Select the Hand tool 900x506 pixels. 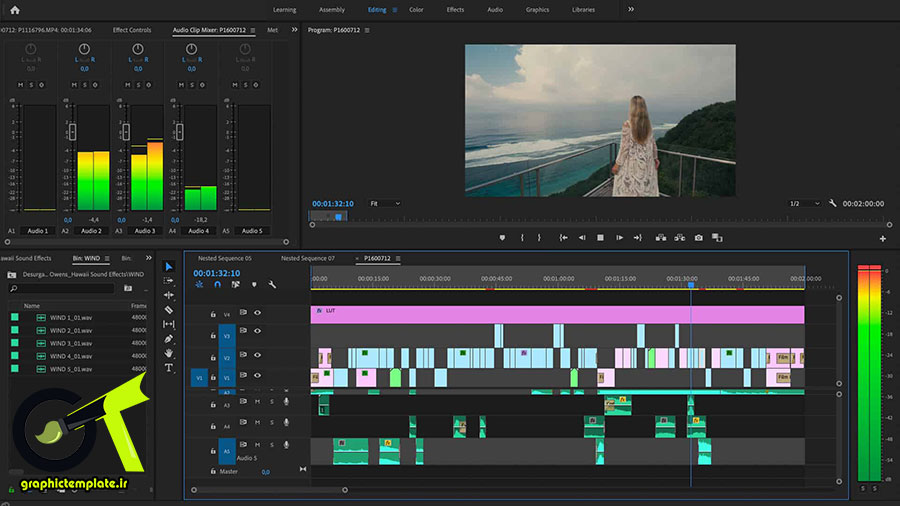[169, 353]
